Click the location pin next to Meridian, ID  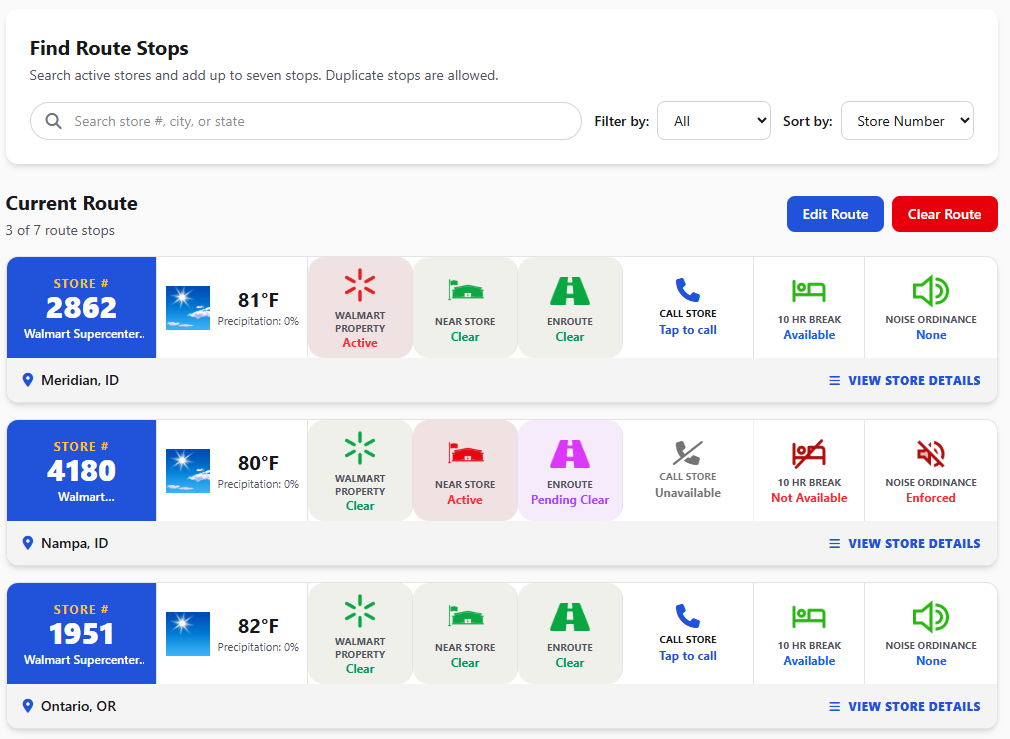click(28, 380)
